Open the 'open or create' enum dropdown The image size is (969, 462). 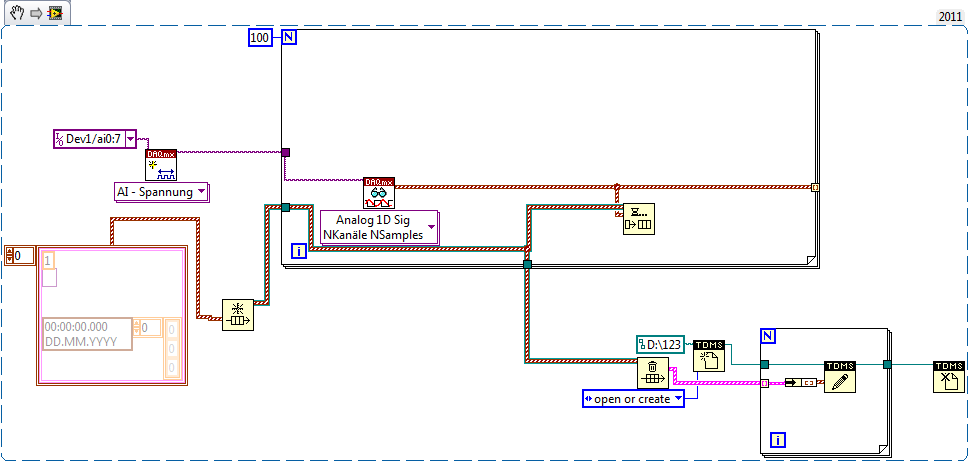click(x=679, y=399)
